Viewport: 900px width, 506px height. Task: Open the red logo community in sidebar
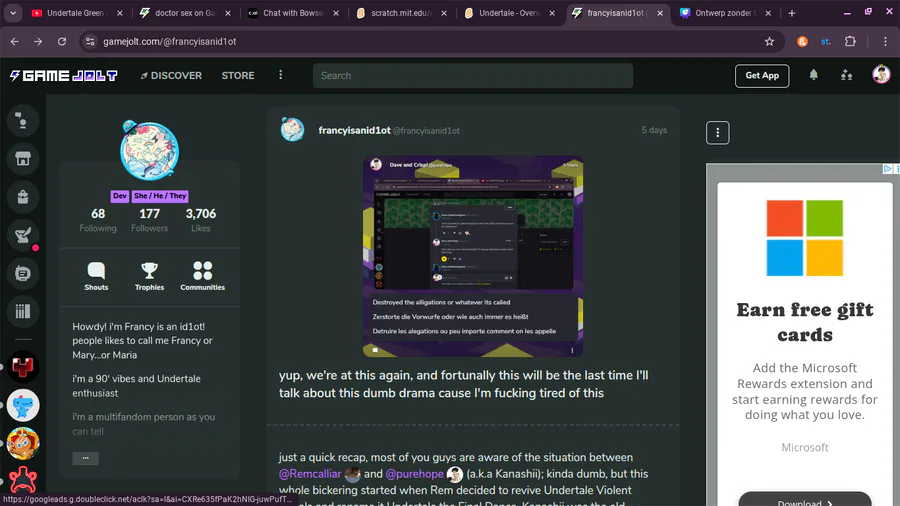click(22, 367)
